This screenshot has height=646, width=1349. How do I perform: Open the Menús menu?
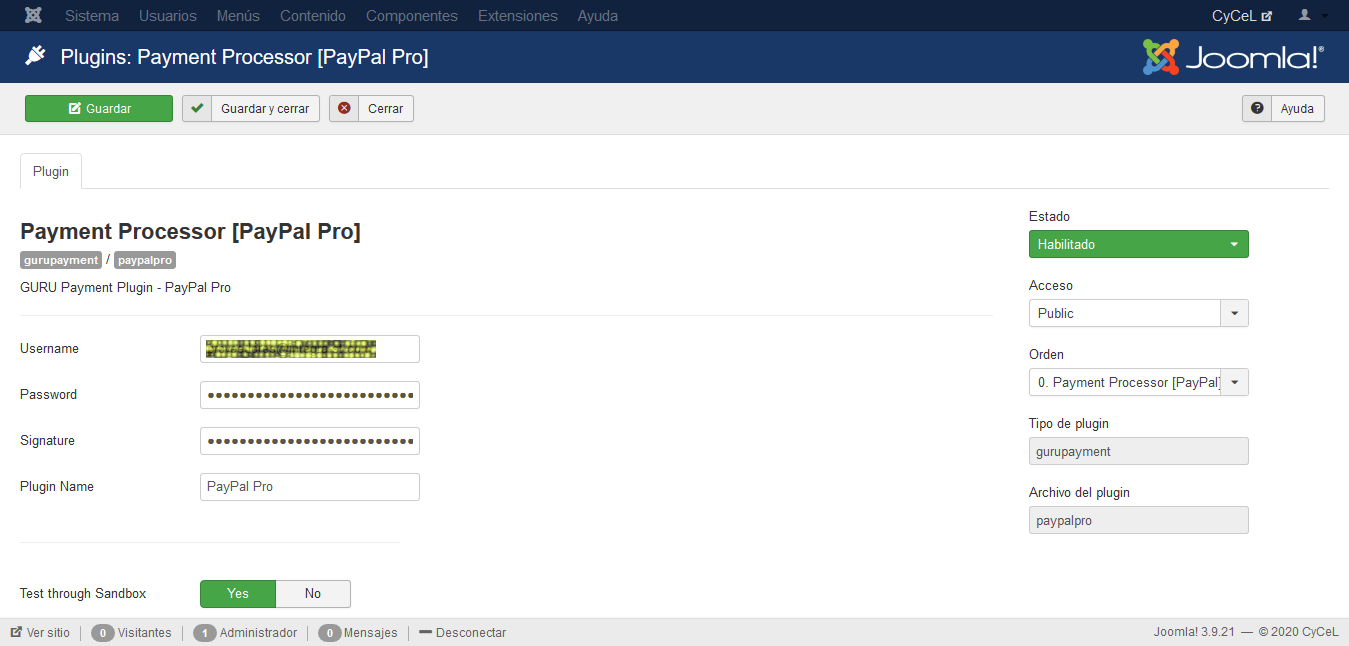point(238,16)
